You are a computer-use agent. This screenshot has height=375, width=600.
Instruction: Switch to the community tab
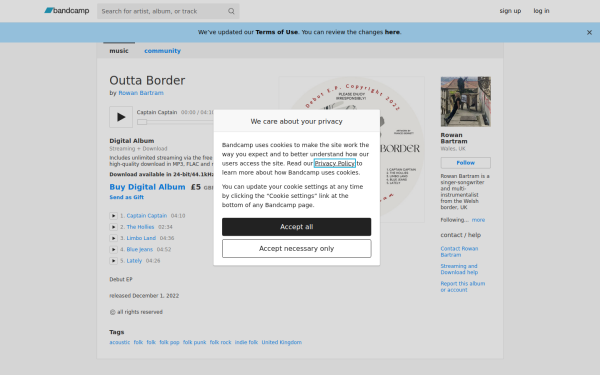pos(162,51)
